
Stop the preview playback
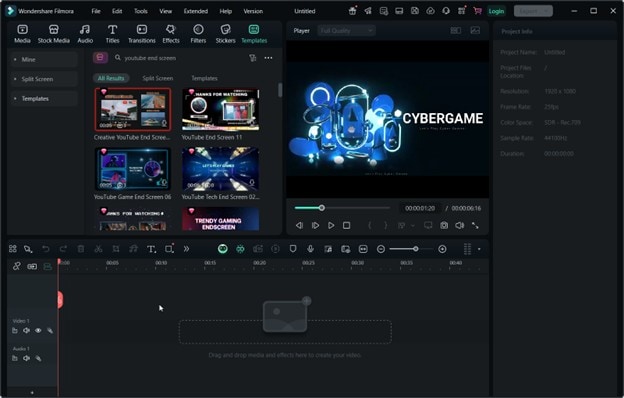pos(347,226)
